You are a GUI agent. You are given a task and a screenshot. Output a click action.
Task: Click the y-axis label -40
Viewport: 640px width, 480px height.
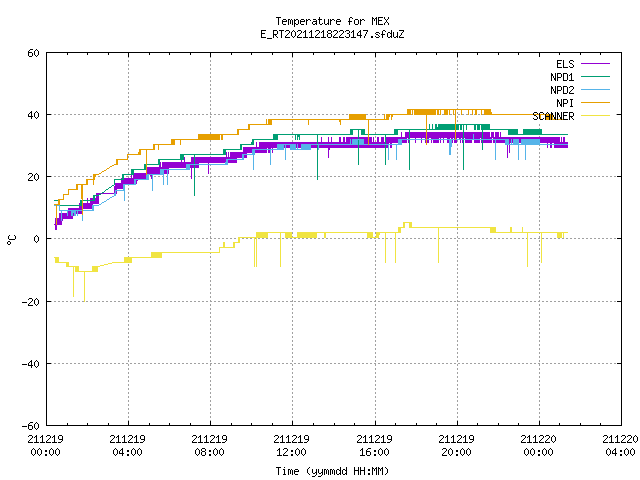click(31, 364)
